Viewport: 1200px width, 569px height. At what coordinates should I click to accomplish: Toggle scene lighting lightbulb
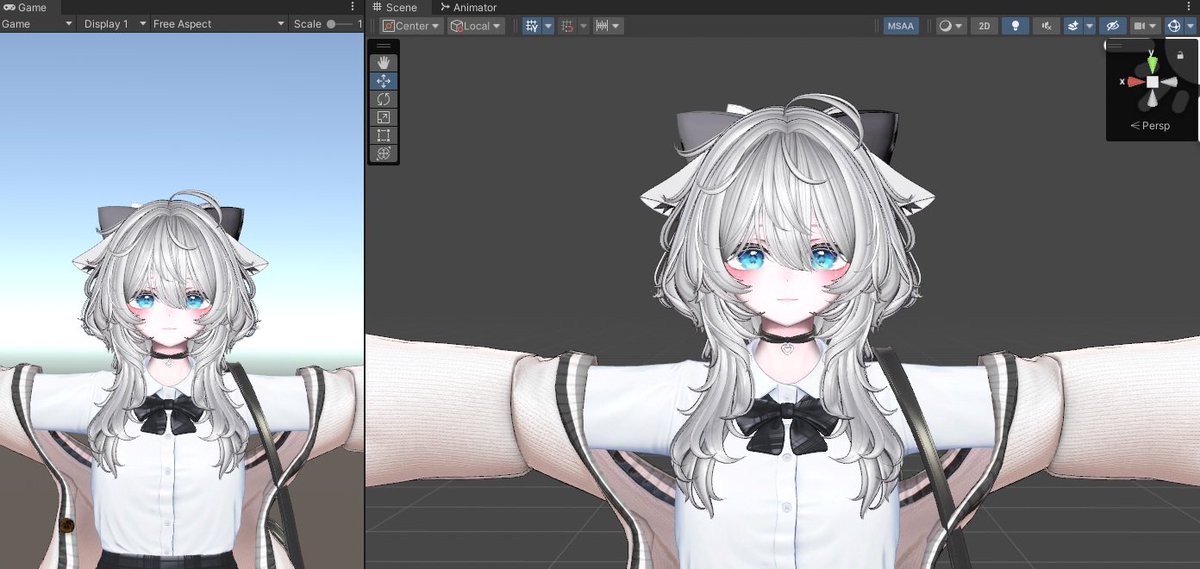click(1015, 26)
